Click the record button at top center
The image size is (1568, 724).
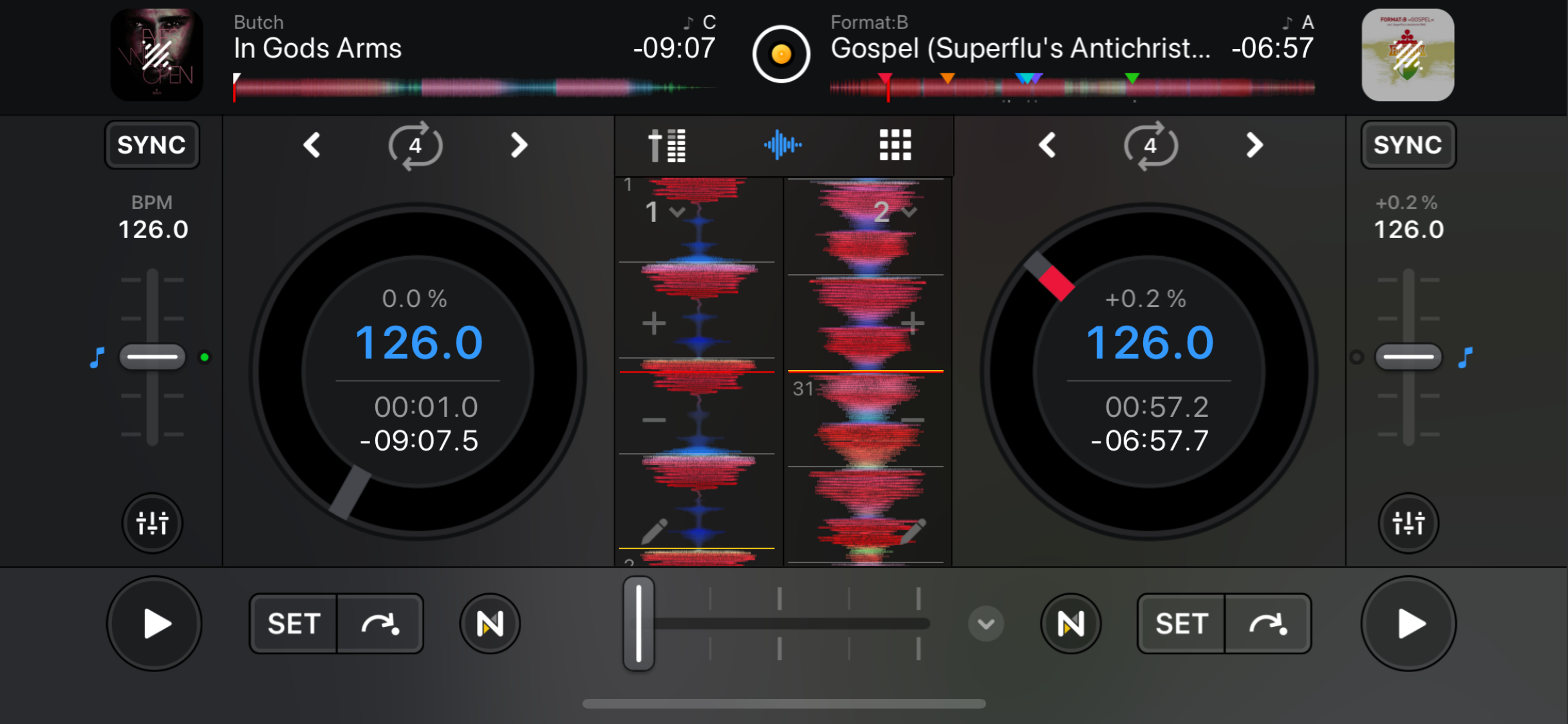781,54
